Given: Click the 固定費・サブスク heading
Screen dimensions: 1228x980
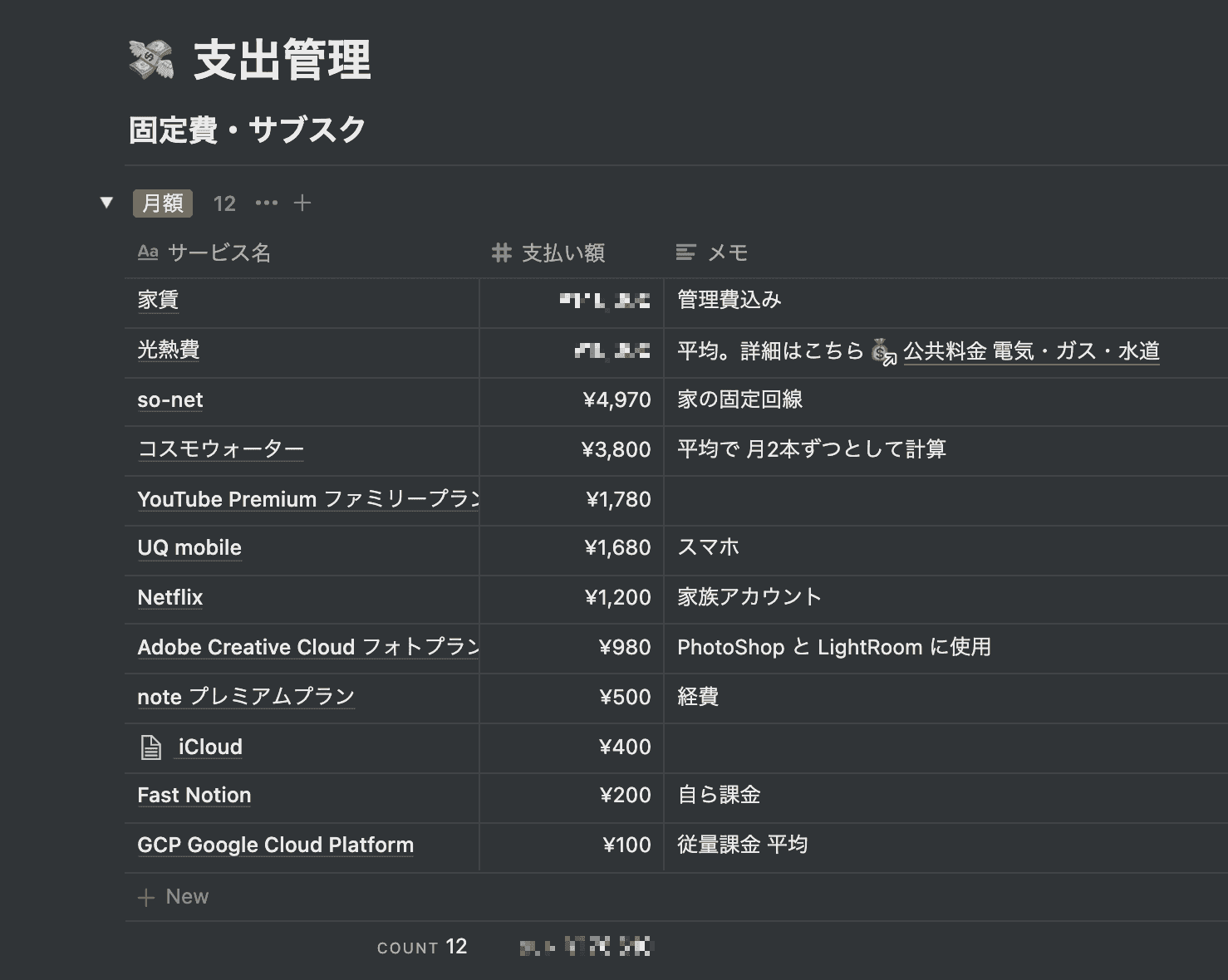Looking at the screenshot, I should [247, 130].
